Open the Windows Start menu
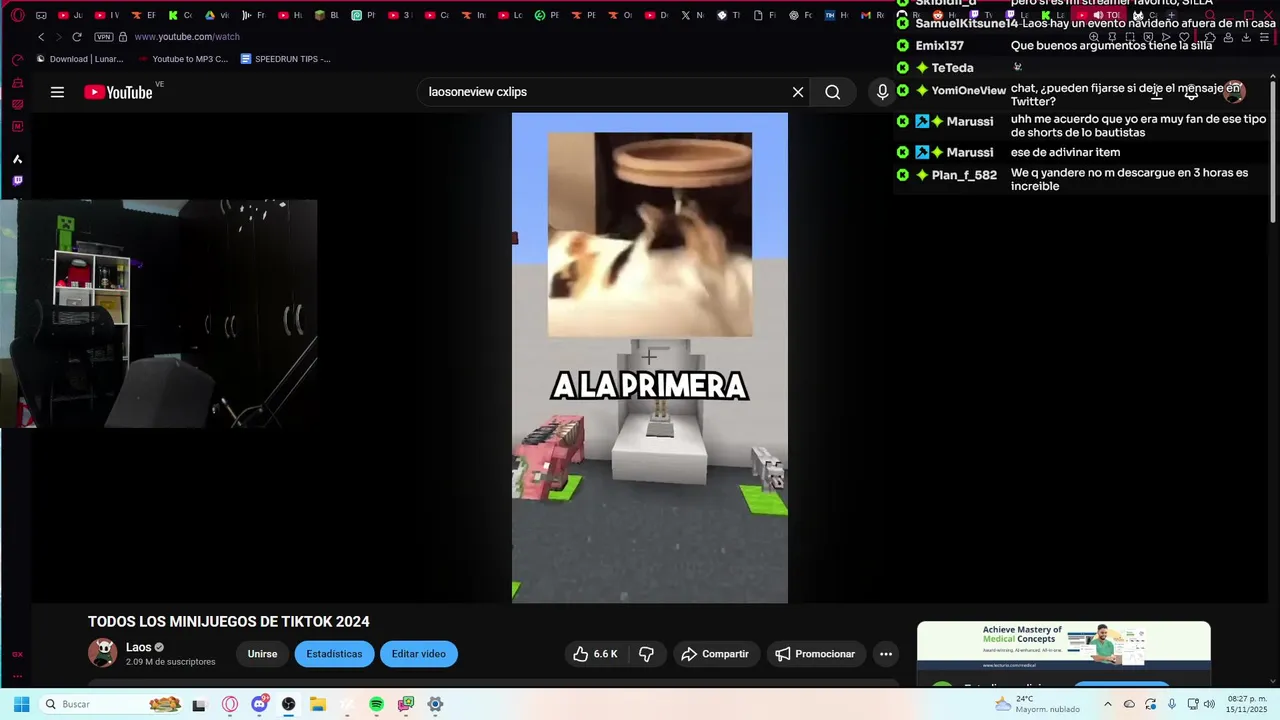This screenshot has width=1280, height=720. 21,704
